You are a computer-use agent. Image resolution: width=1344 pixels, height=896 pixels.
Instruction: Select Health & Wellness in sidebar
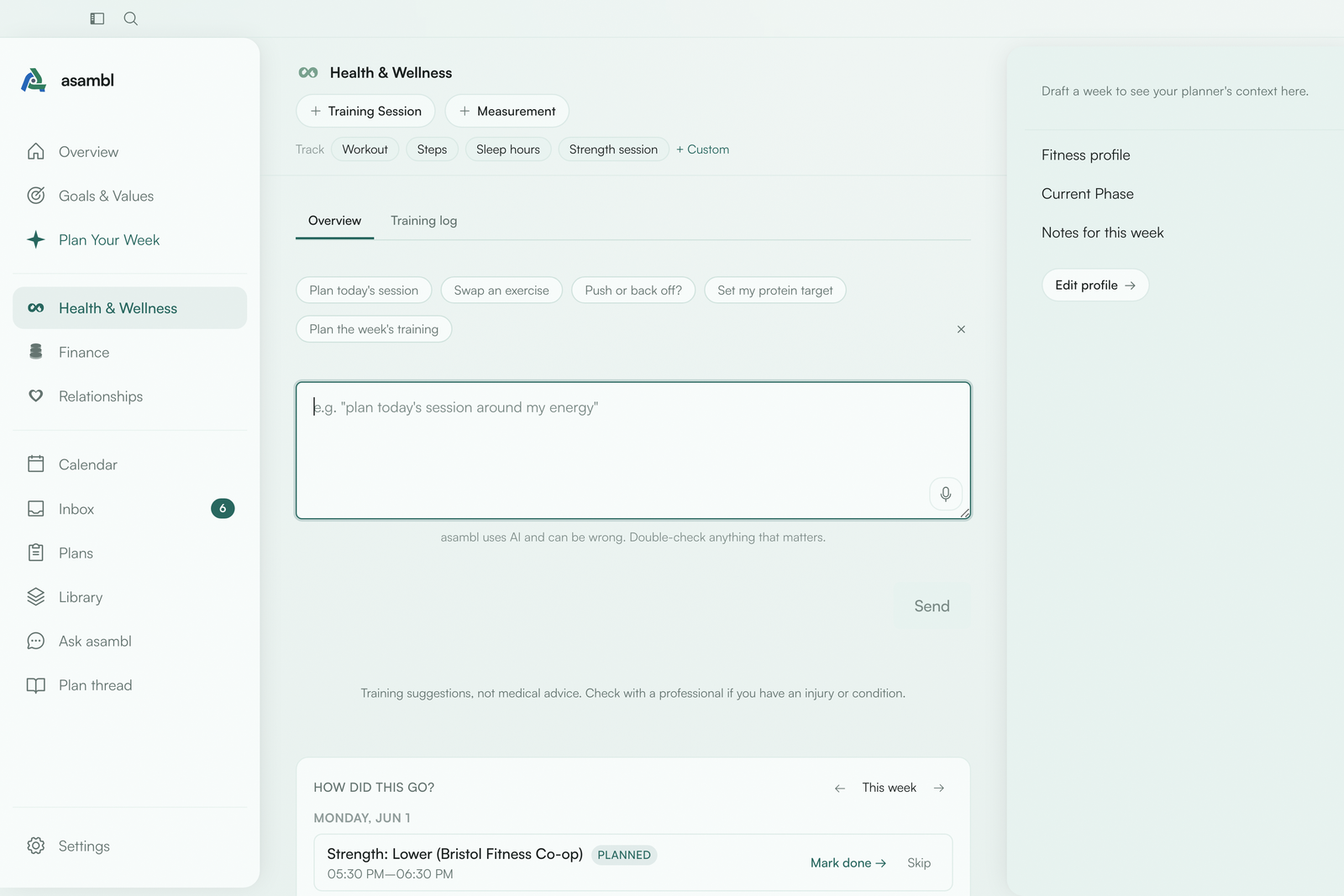click(x=130, y=308)
